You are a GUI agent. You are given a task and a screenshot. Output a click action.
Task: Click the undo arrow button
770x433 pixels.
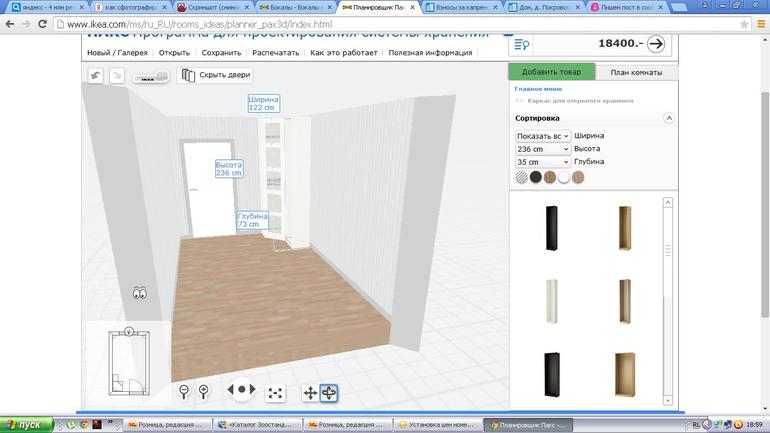(x=95, y=75)
